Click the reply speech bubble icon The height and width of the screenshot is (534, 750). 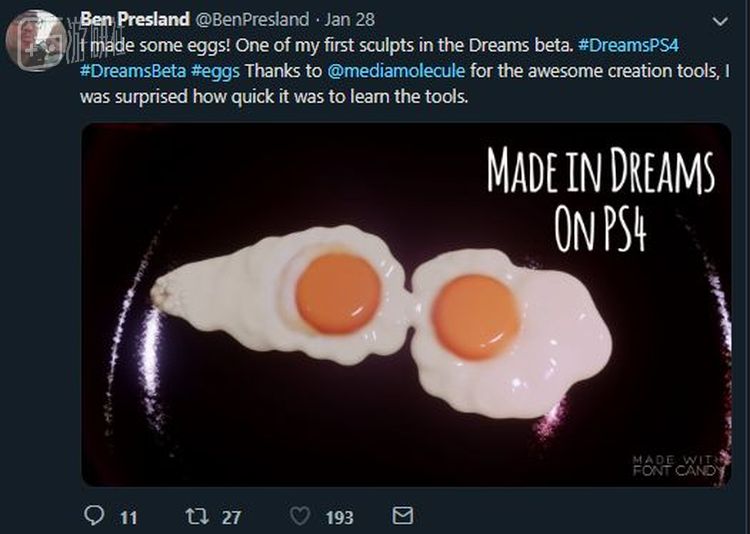tap(95, 516)
